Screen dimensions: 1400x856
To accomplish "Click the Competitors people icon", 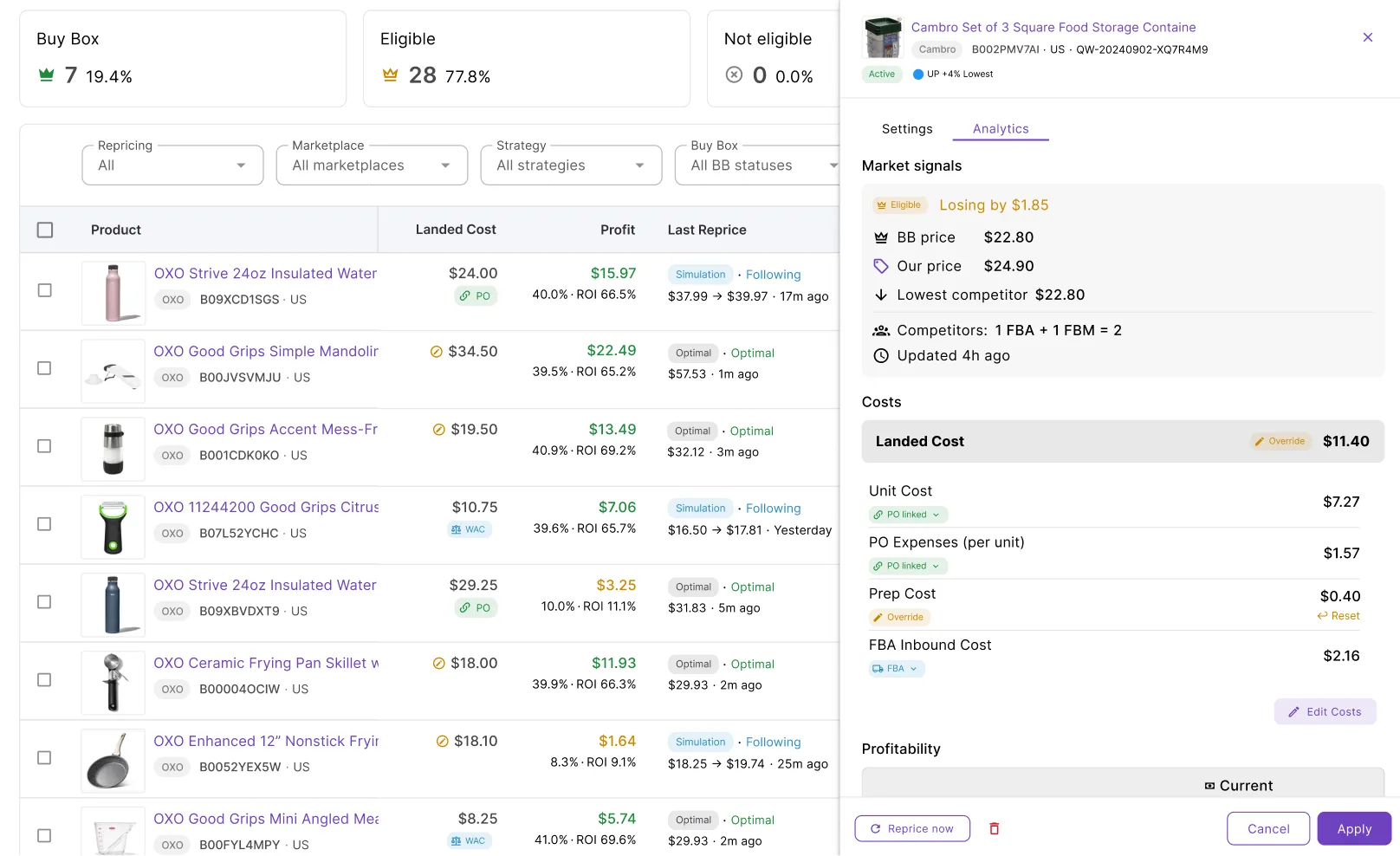I will click(881, 330).
